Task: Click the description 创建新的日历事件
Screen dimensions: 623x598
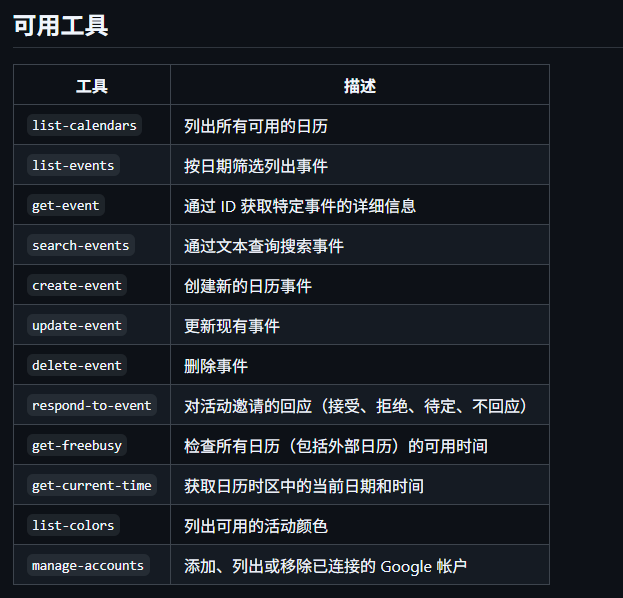Action: tap(248, 286)
